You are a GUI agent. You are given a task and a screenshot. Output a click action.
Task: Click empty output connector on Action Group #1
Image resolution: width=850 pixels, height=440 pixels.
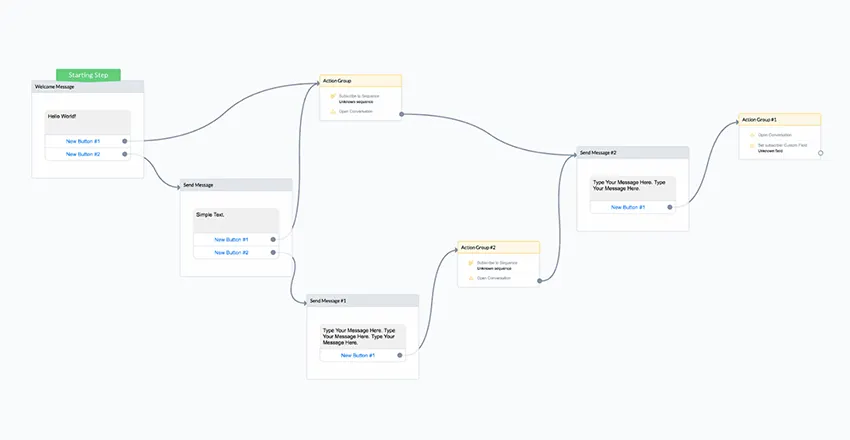(x=820, y=153)
